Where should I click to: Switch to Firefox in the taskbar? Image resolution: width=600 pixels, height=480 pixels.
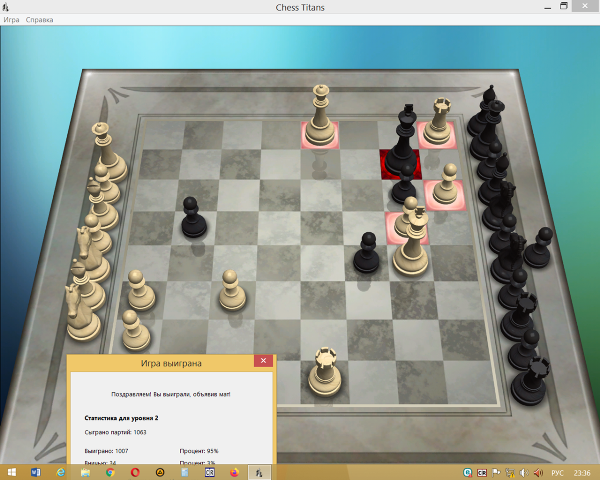tap(235, 471)
